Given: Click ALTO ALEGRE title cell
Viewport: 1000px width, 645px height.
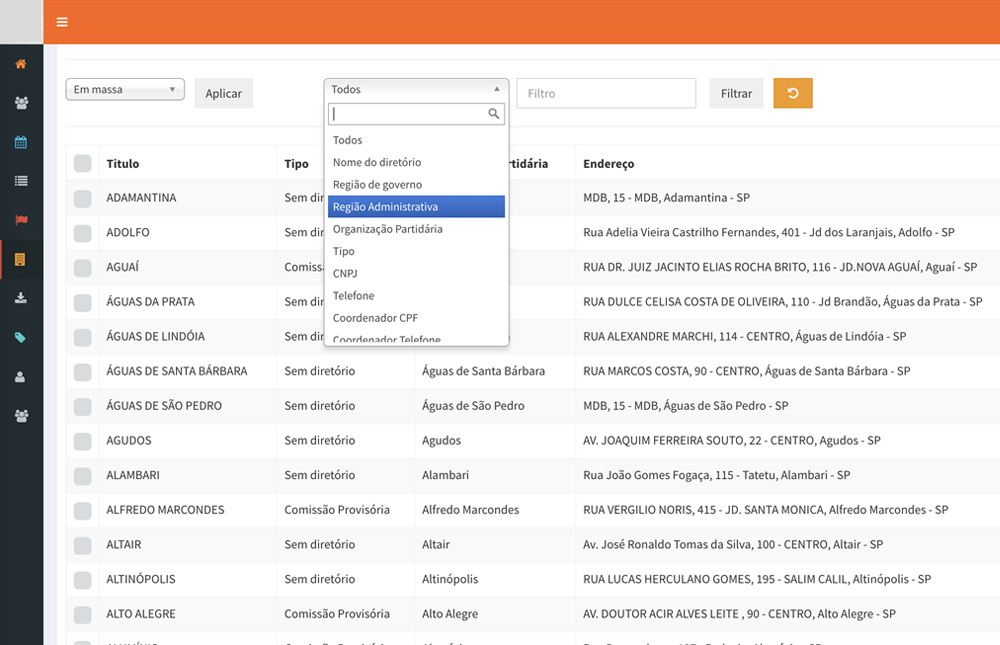Looking at the screenshot, I should (x=141, y=614).
